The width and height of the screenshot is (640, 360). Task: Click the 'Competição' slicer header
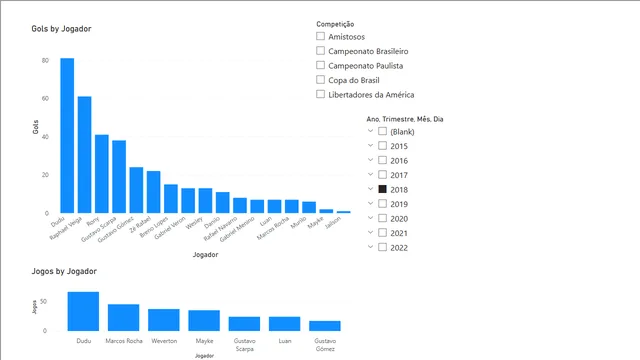pos(335,24)
